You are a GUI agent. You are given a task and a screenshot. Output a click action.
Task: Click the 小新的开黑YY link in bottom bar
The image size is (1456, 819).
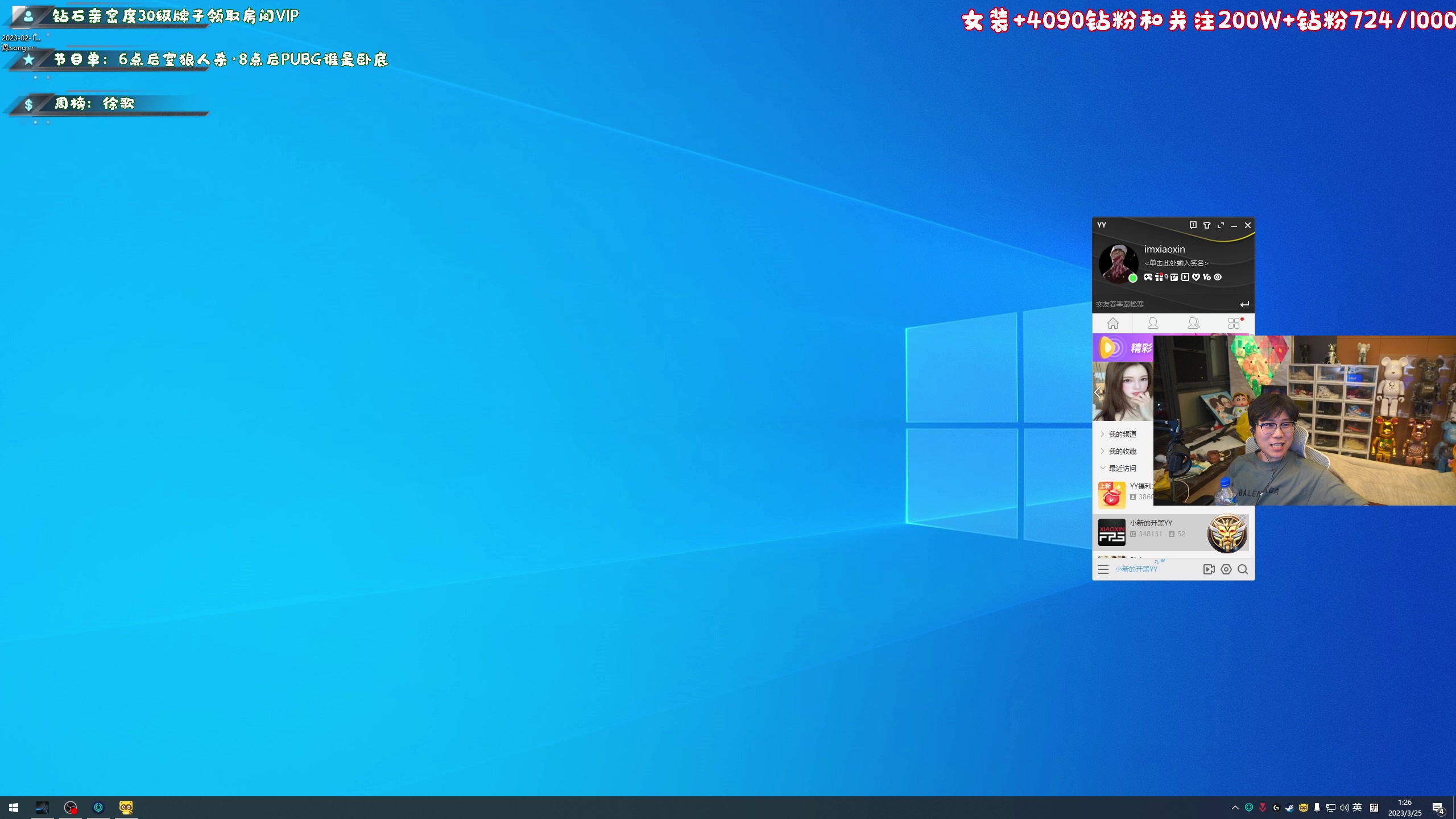click(1136, 569)
